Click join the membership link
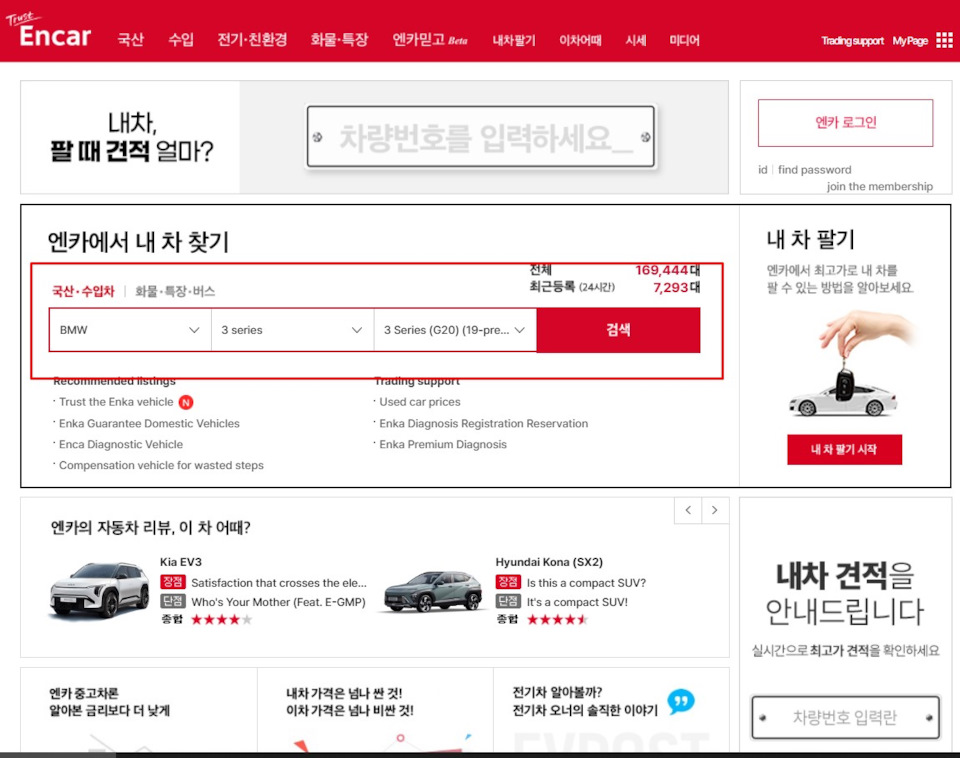The width and height of the screenshot is (960, 758). pos(880,186)
